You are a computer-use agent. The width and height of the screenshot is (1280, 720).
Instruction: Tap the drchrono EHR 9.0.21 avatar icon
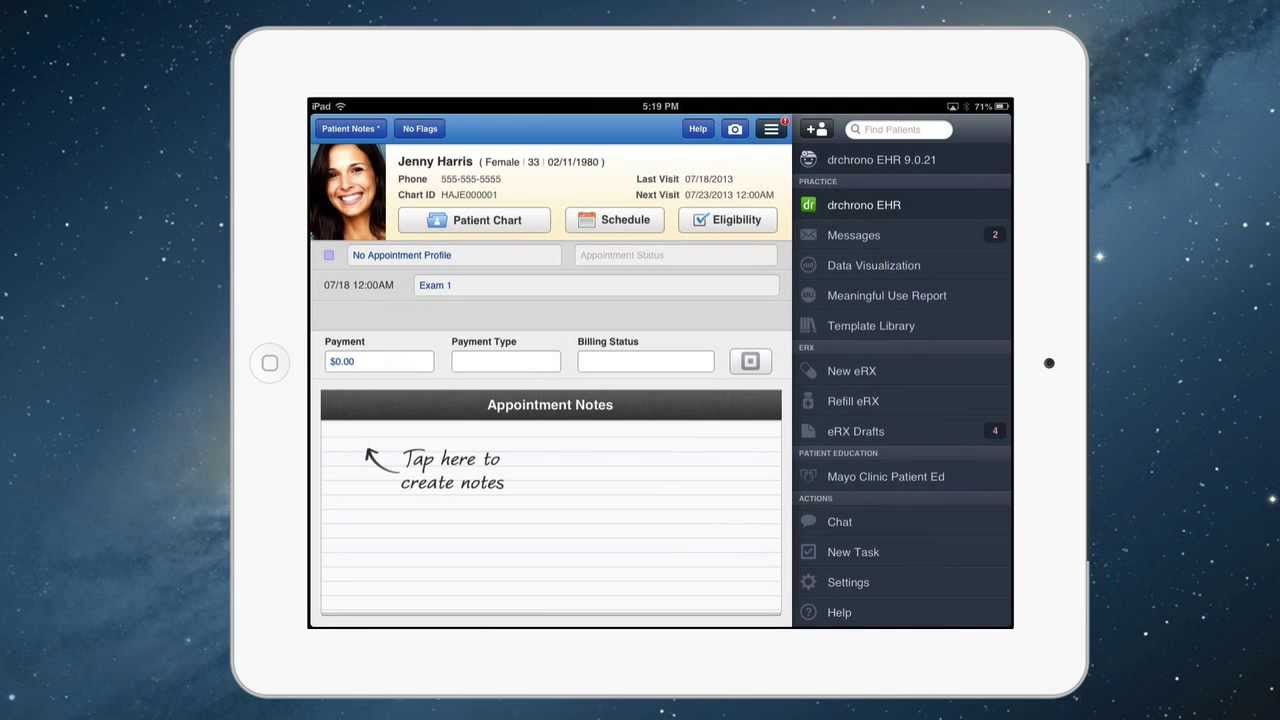click(808, 160)
